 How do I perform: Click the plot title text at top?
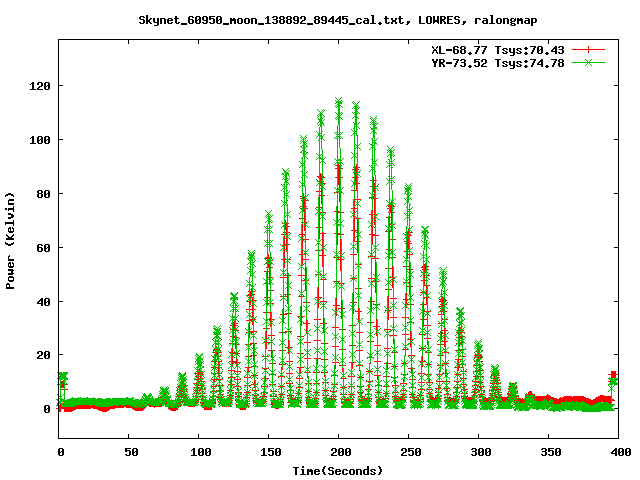tap(338, 20)
